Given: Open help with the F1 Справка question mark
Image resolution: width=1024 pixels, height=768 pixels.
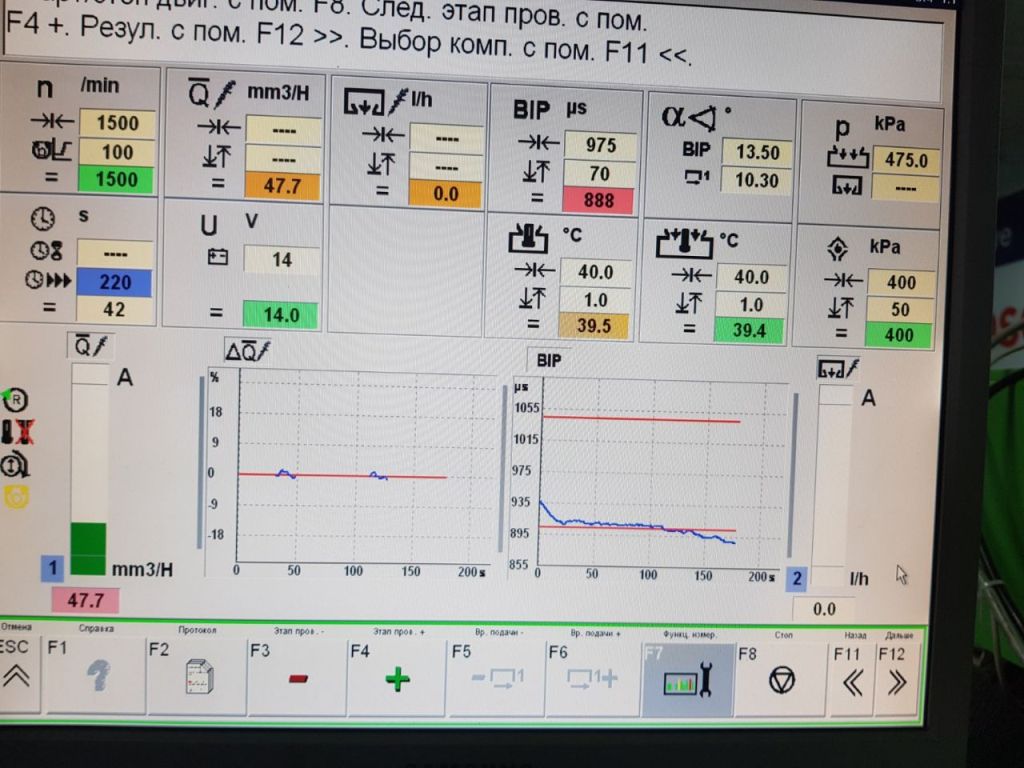Looking at the screenshot, I should point(95,675).
